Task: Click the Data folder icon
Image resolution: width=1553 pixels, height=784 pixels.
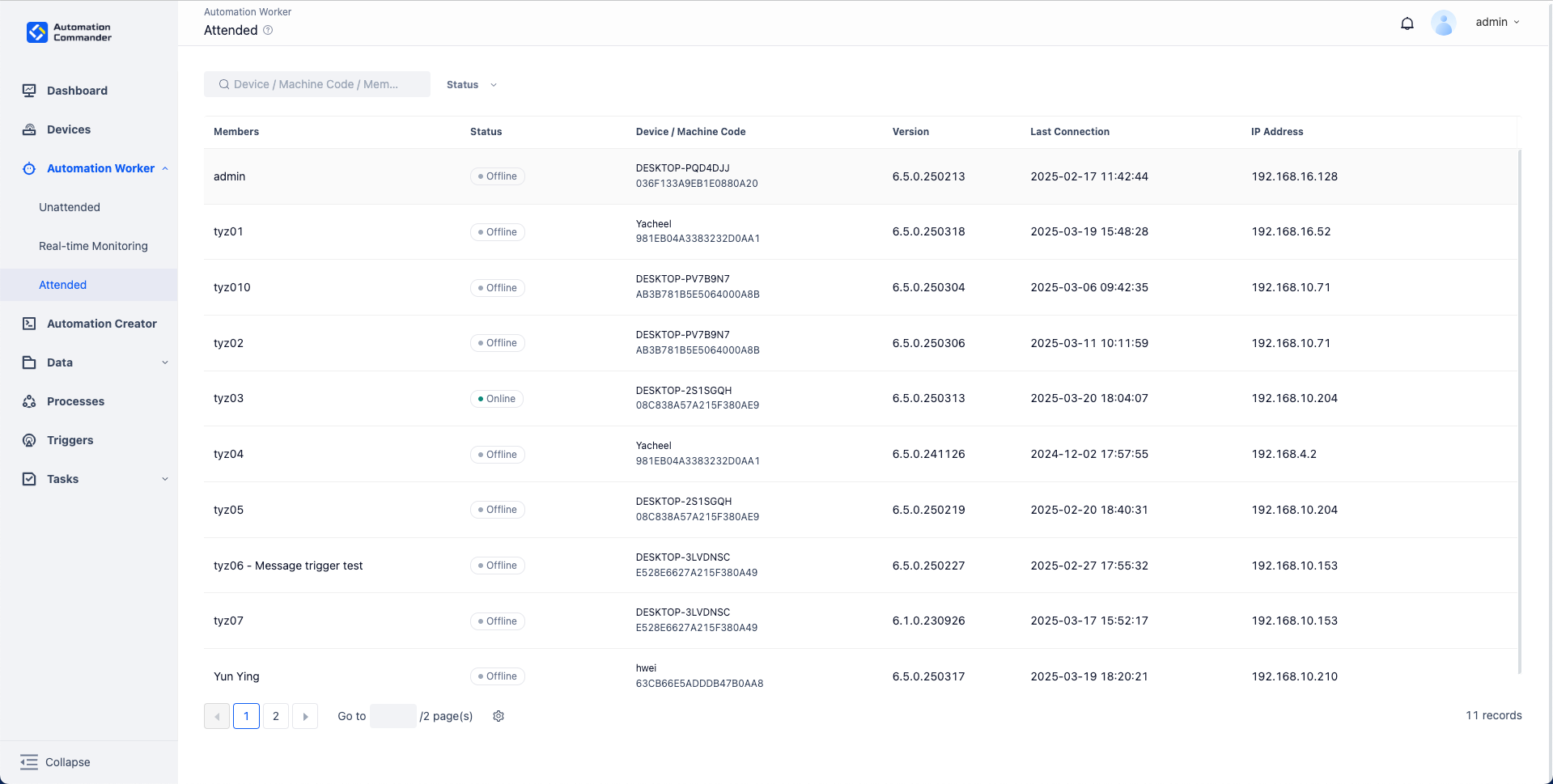Action: (x=29, y=362)
